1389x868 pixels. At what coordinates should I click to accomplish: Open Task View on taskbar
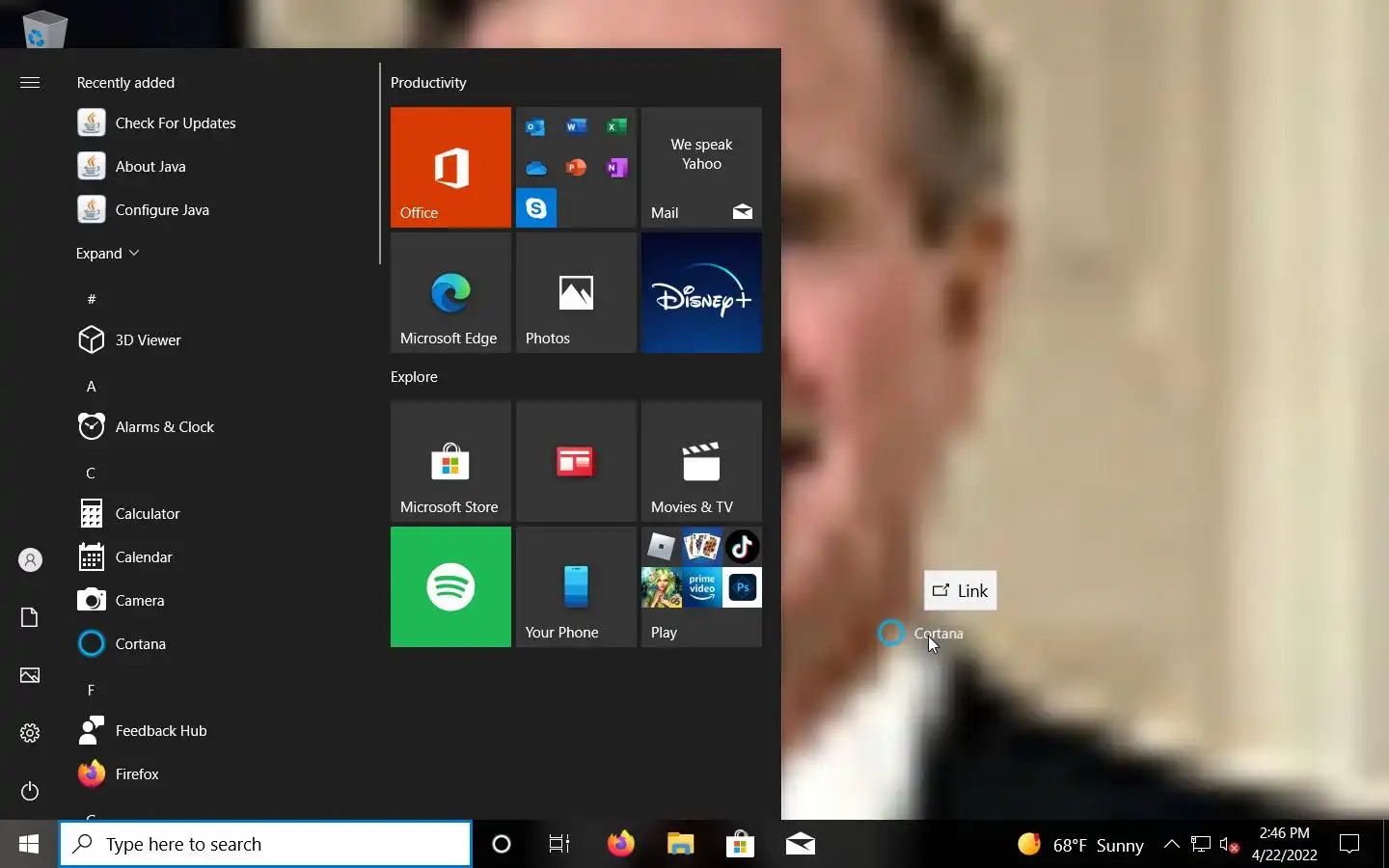coord(559,844)
